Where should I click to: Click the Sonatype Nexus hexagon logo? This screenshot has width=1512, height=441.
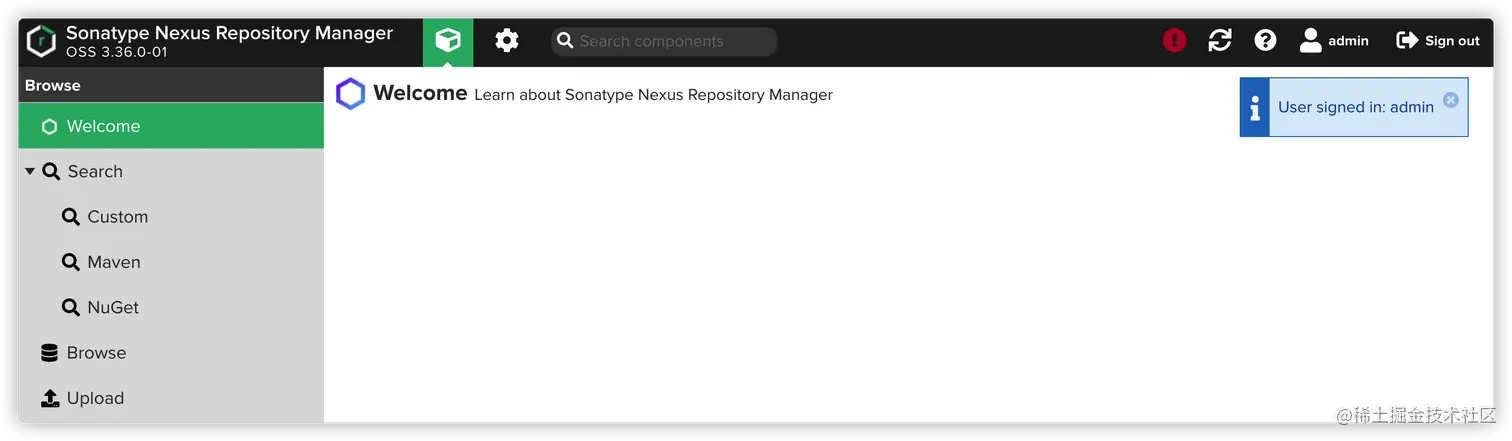pyautogui.click(x=41, y=41)
